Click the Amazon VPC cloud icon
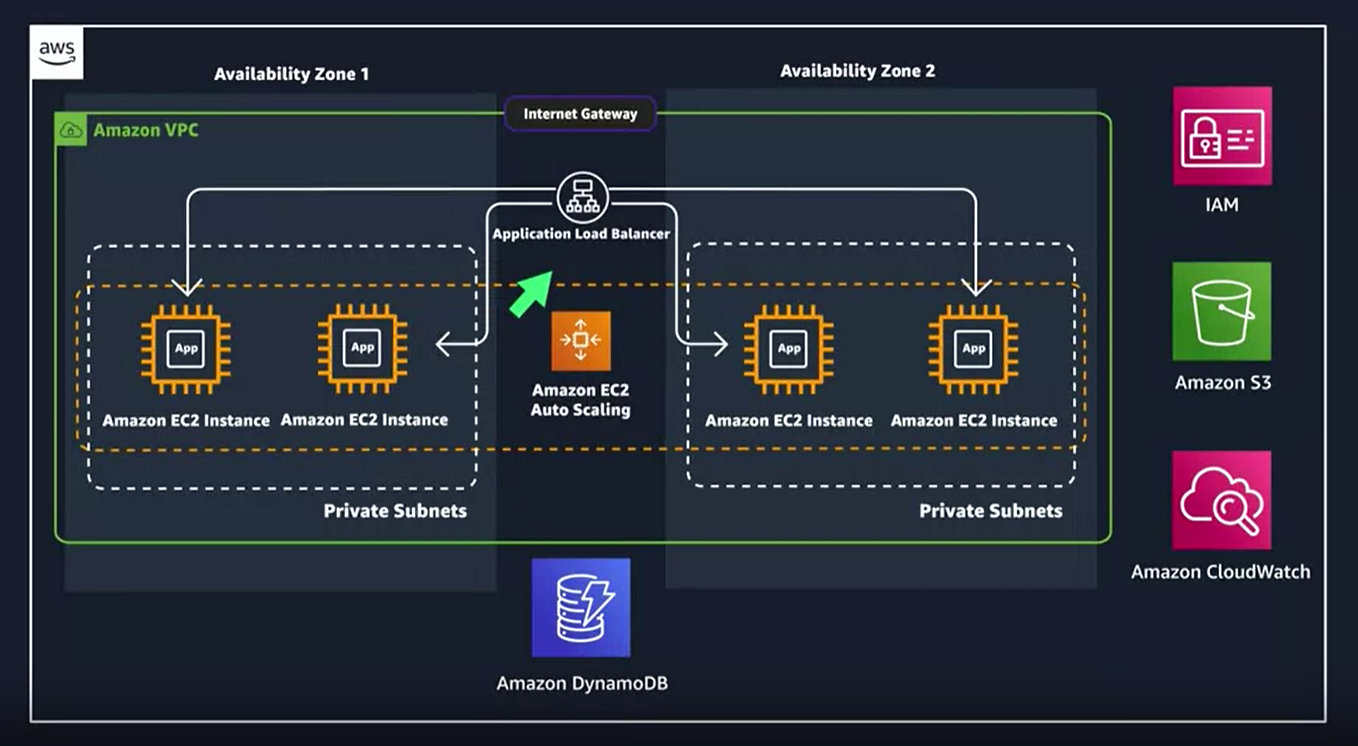Viewport: 1358px width, 746px height. point(69,129)
